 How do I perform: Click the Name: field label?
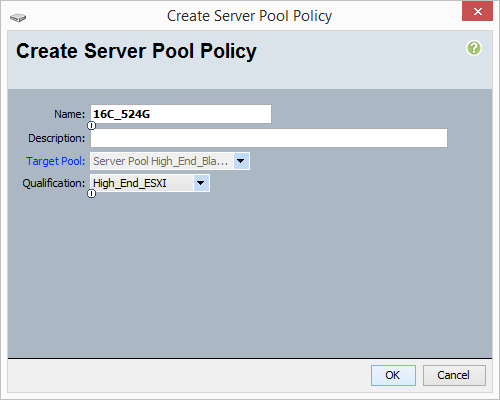(70, 114)
